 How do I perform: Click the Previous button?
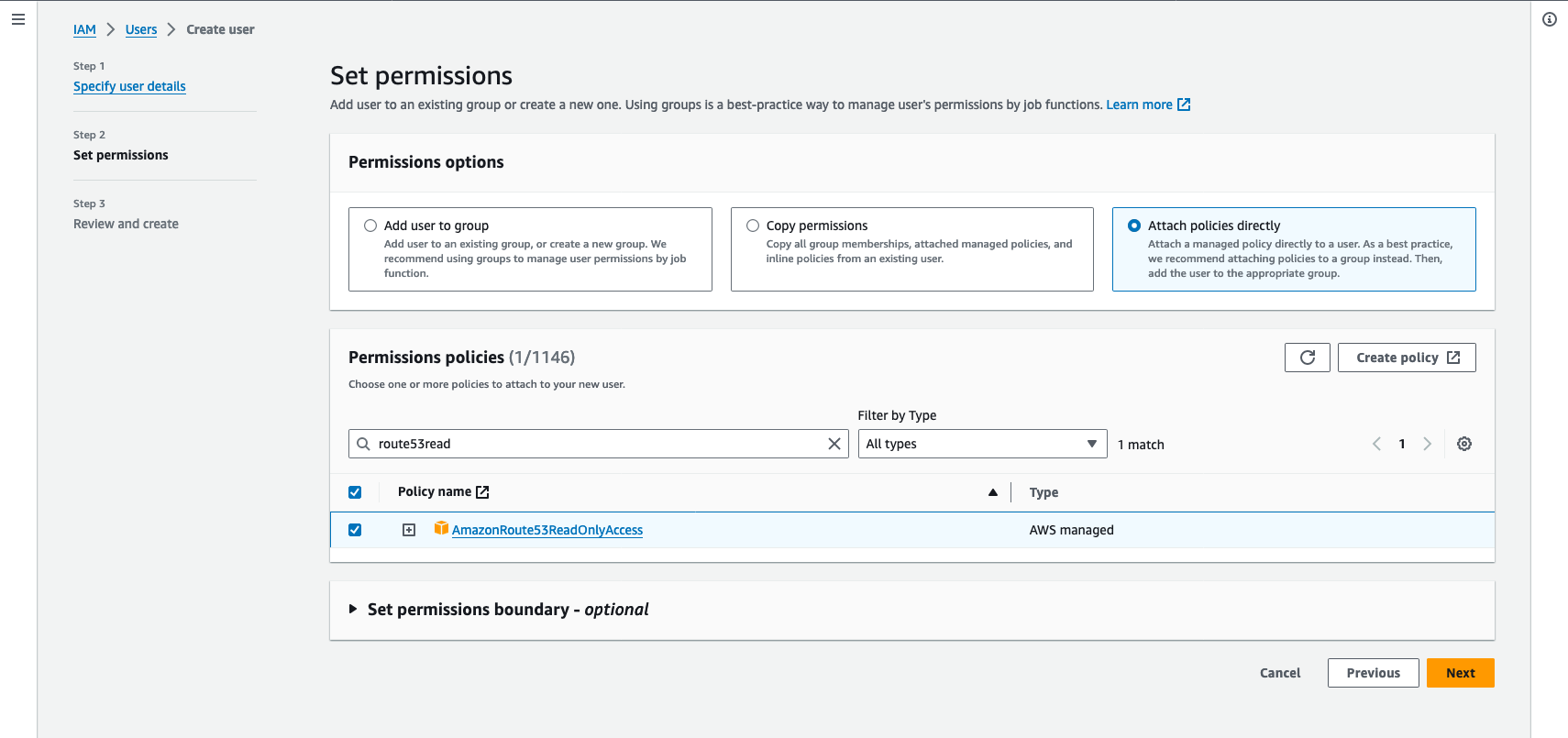1374,673
